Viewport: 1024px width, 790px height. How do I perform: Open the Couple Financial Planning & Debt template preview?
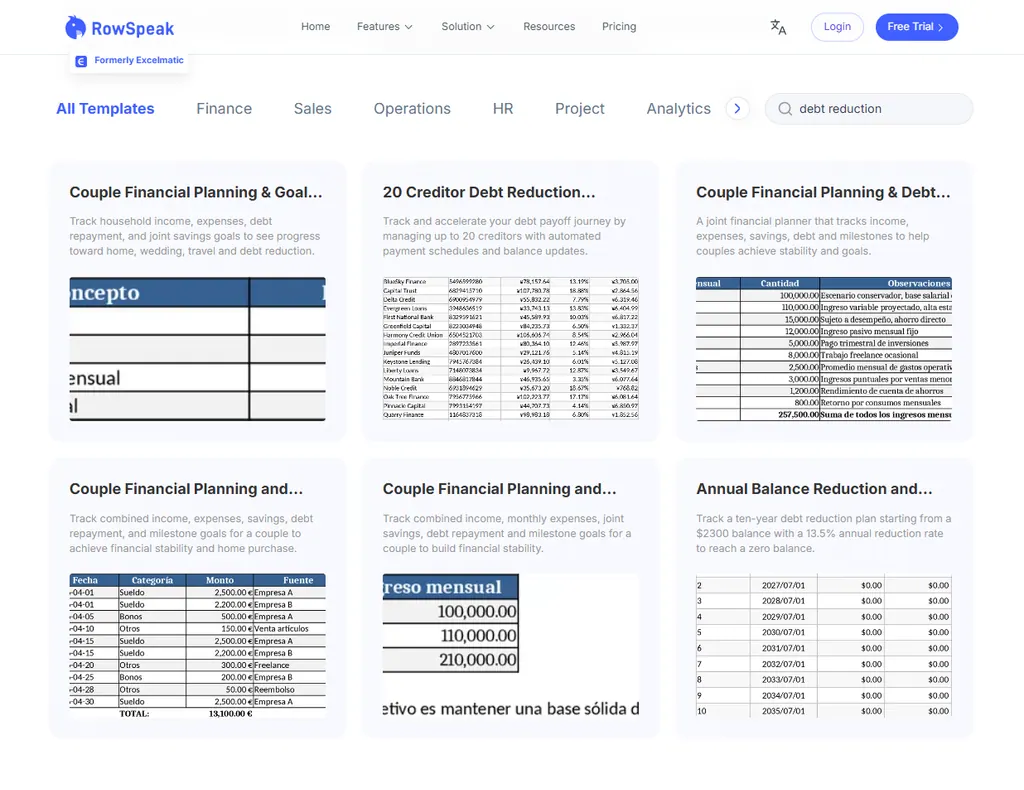[824, 348]
